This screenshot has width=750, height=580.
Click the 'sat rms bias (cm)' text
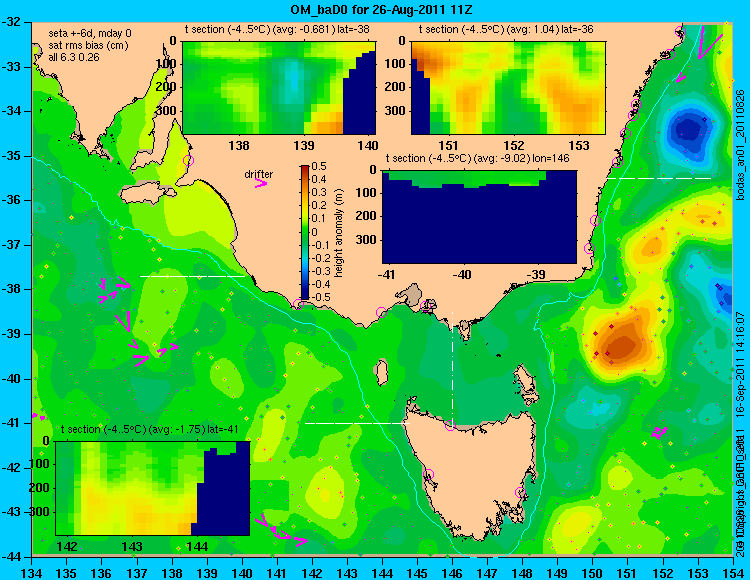[87, 46]
